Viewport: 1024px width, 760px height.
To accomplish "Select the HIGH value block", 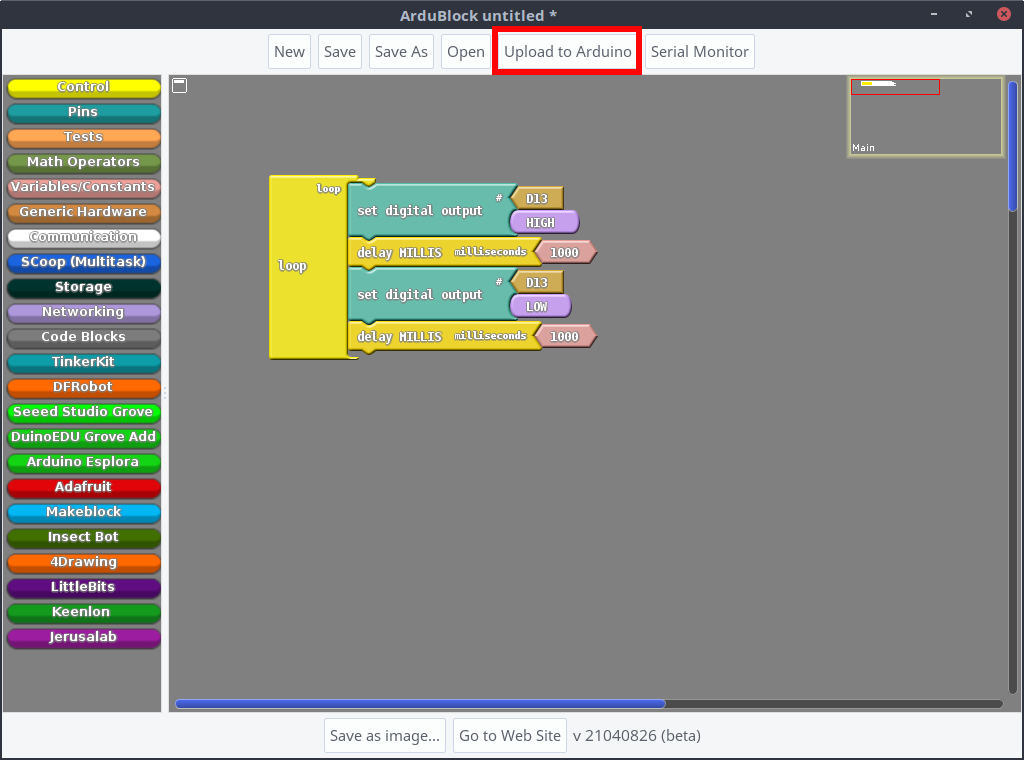I will tap(543, 223).
